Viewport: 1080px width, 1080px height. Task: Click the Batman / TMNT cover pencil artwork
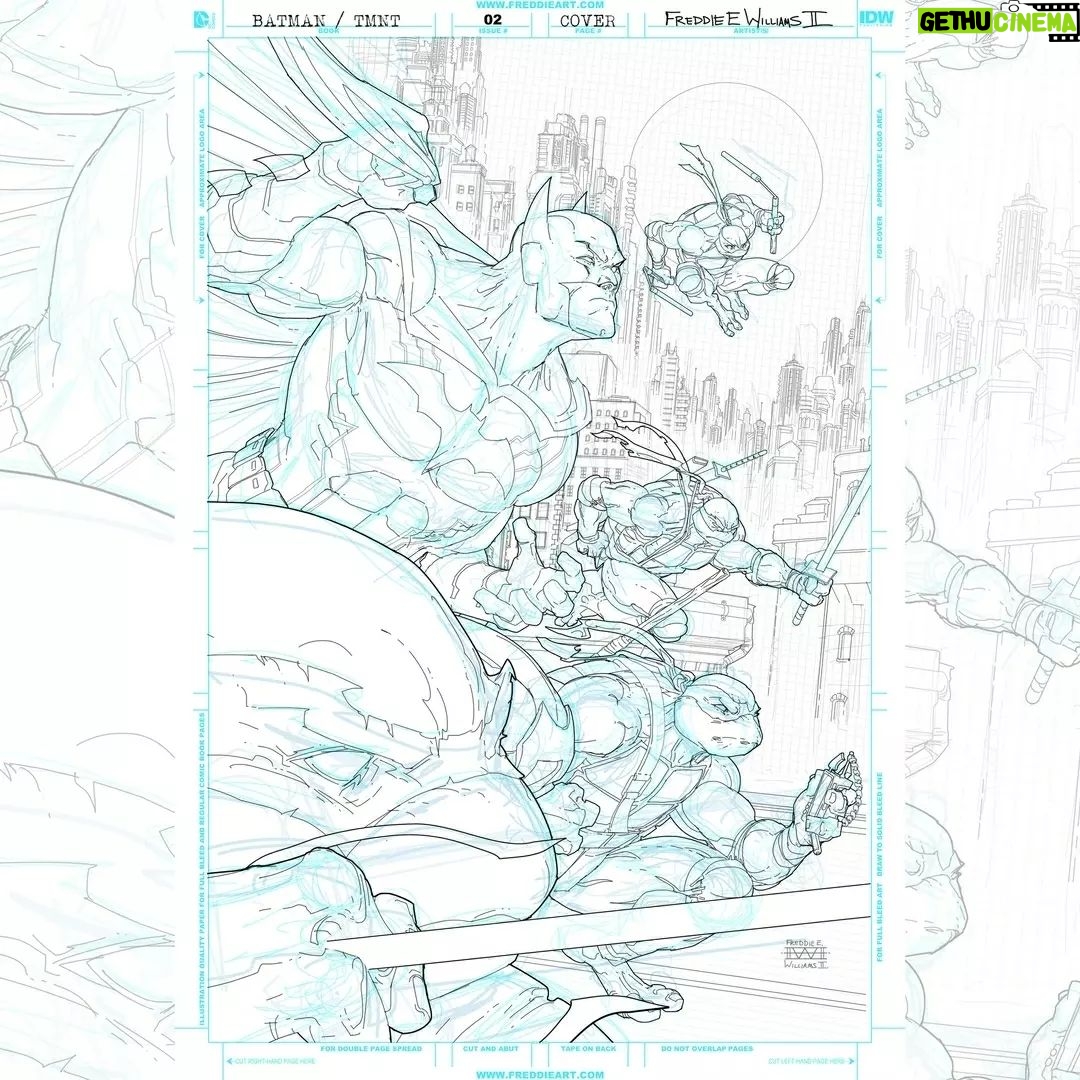(539, 539)
